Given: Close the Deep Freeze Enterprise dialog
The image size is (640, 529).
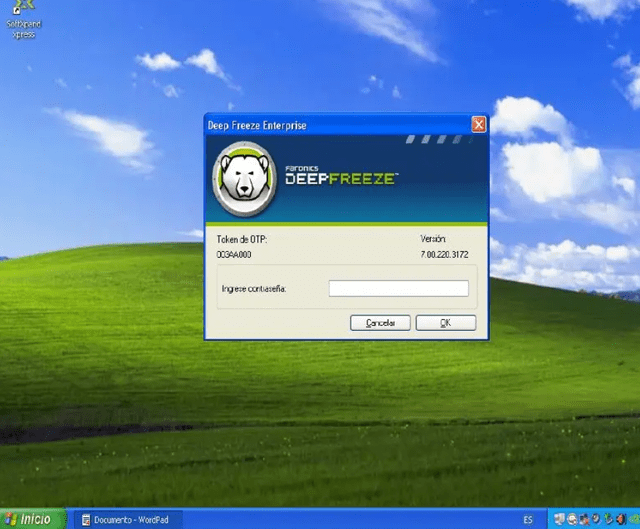Looking at the screenshot, I should pos(479,124).
